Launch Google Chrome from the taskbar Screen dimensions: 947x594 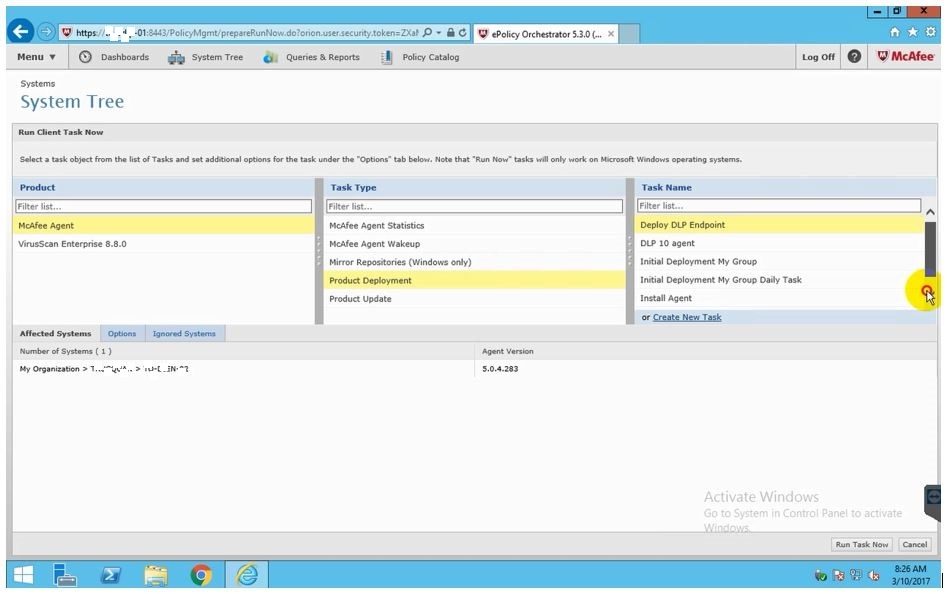(201, 575)
